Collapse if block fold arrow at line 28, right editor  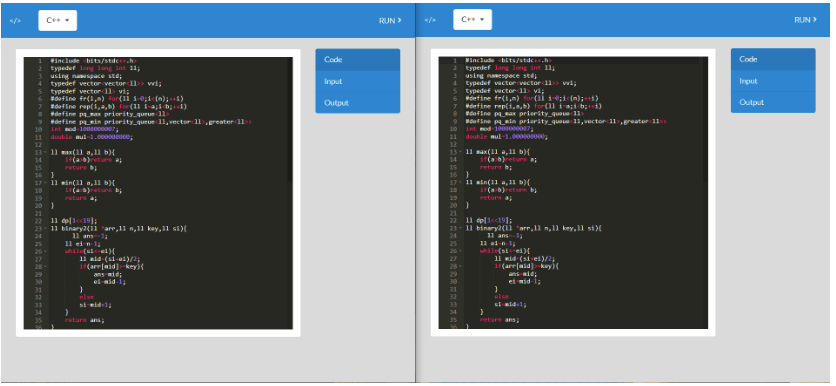pyautogui.click(x=461, y=266)
